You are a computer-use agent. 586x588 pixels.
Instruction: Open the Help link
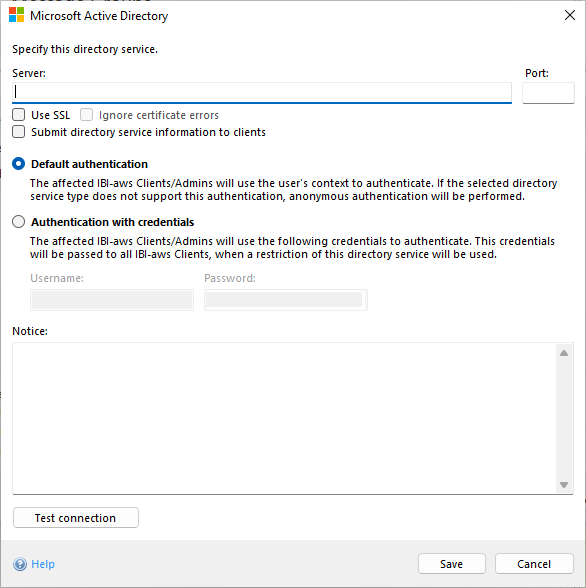pos(43,564)
